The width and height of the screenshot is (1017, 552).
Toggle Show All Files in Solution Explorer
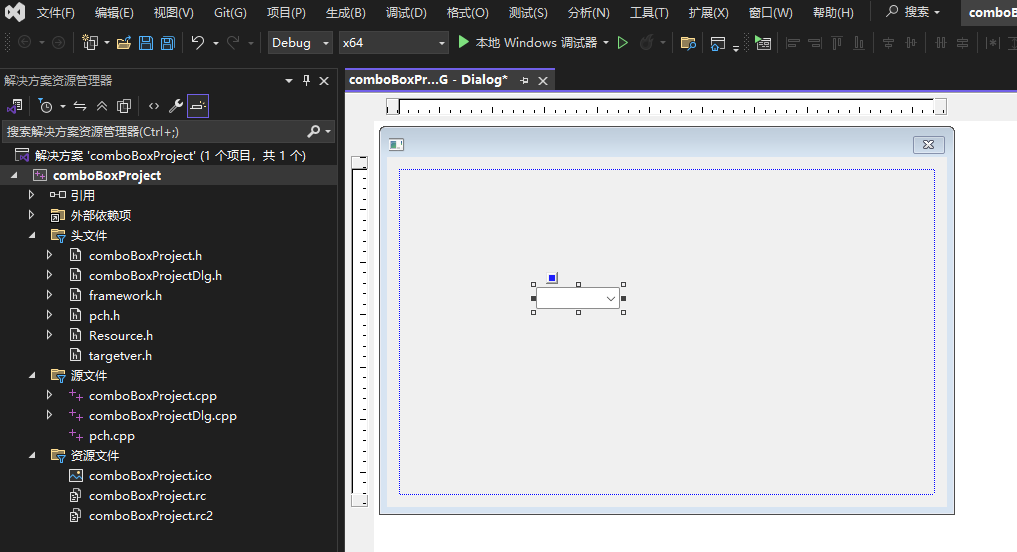[x=124, y=106]
